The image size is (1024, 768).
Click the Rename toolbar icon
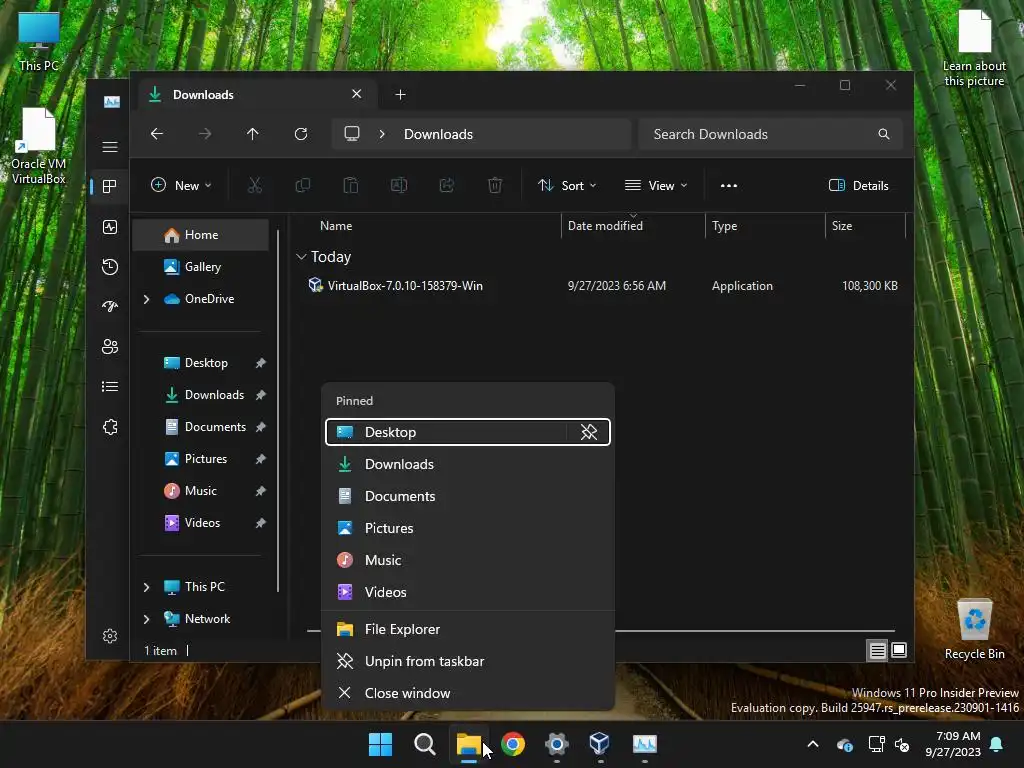pos(399,185)
